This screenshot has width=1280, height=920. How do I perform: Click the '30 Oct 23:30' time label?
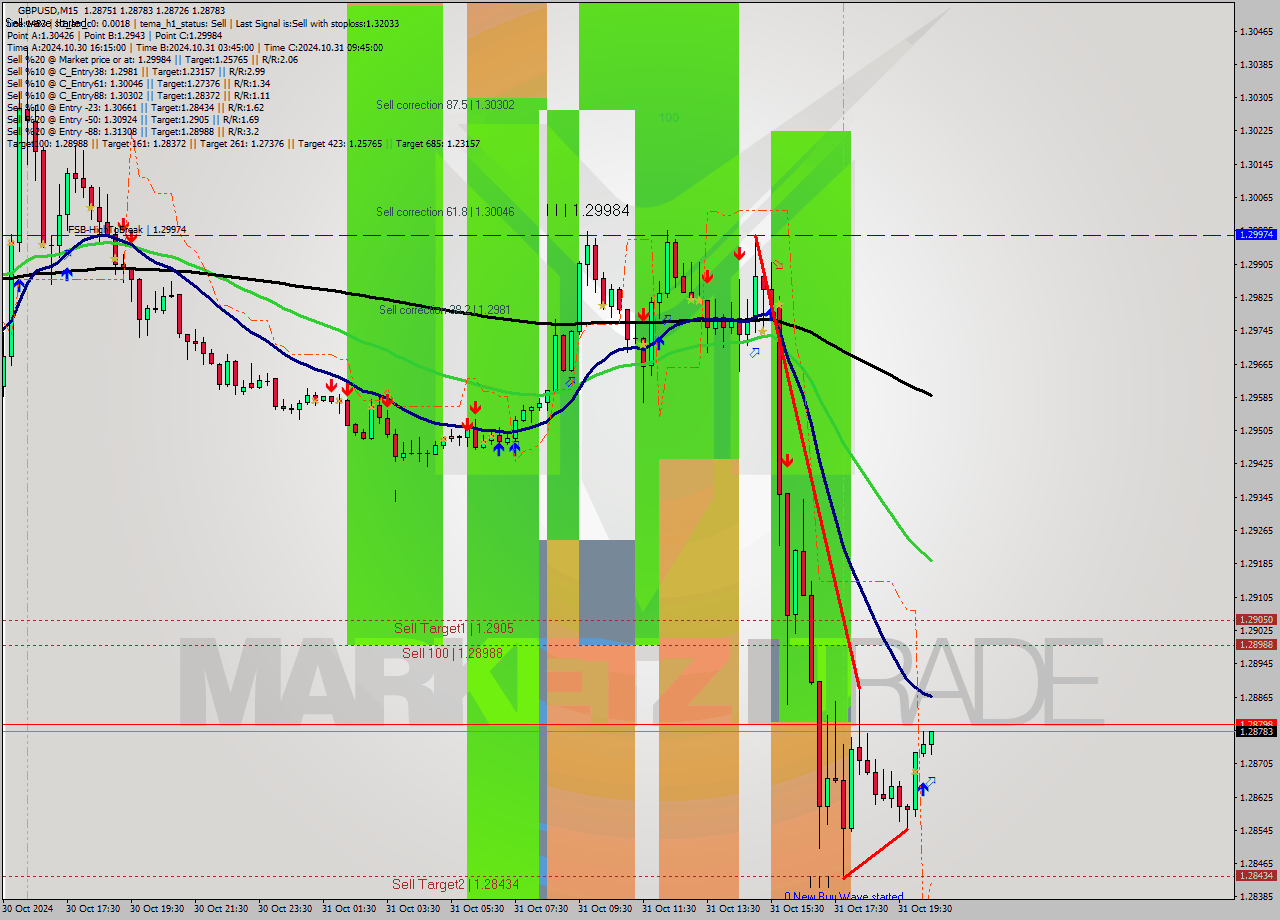(x=285, y=909)
